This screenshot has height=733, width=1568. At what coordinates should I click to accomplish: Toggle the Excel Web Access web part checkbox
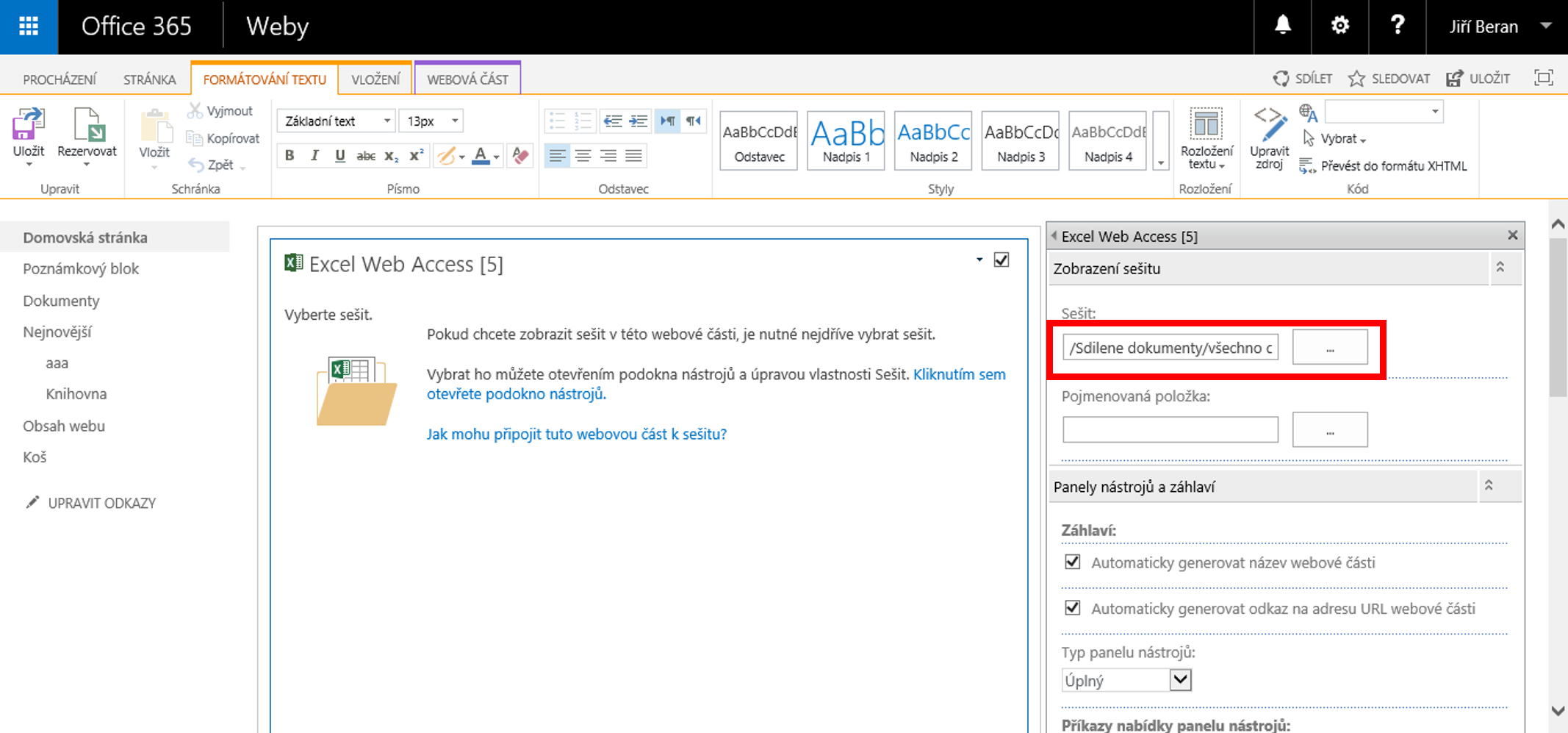click(1001, 260)
